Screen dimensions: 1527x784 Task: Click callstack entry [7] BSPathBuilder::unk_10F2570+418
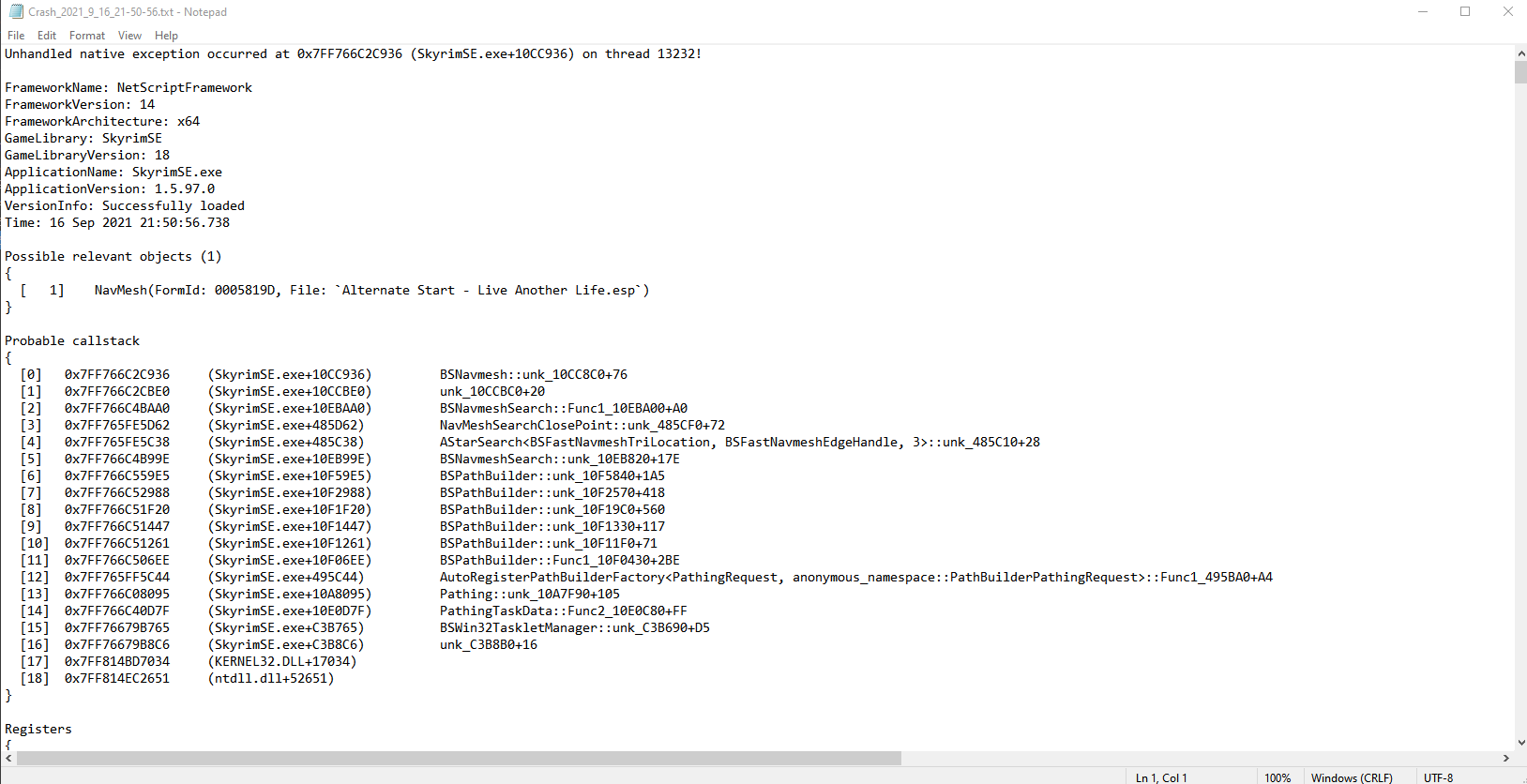pos(342,492)
